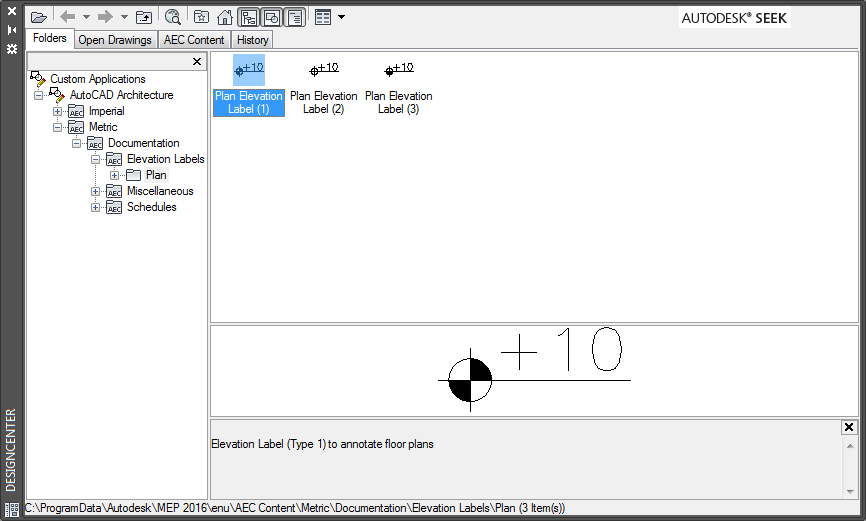Close the tree view pane
This screenshot has width=866, height=521.
[197, 61]
